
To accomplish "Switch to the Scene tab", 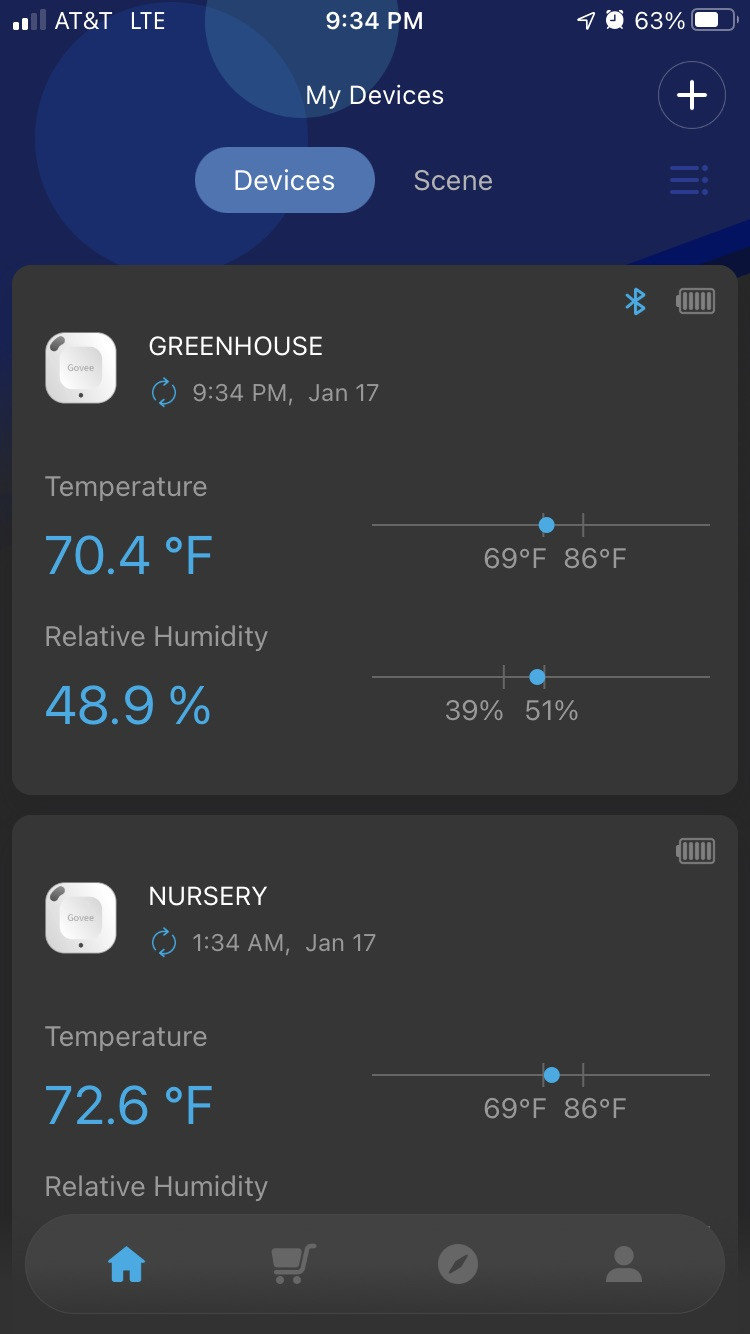I will coord(453,180).
